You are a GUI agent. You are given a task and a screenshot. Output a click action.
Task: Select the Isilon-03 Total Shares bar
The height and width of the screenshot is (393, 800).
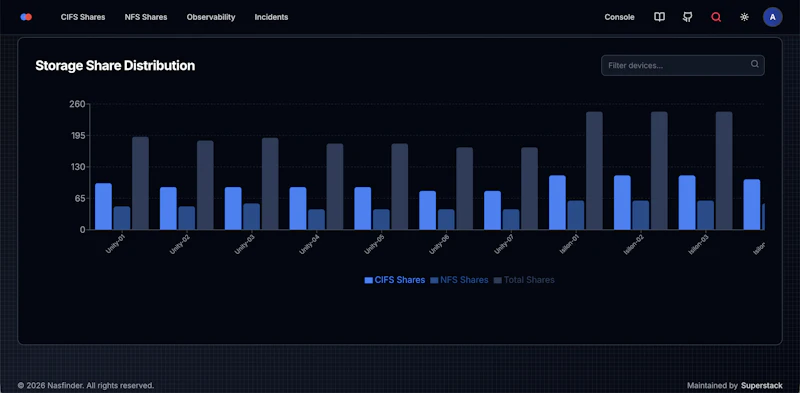point(724,170)
